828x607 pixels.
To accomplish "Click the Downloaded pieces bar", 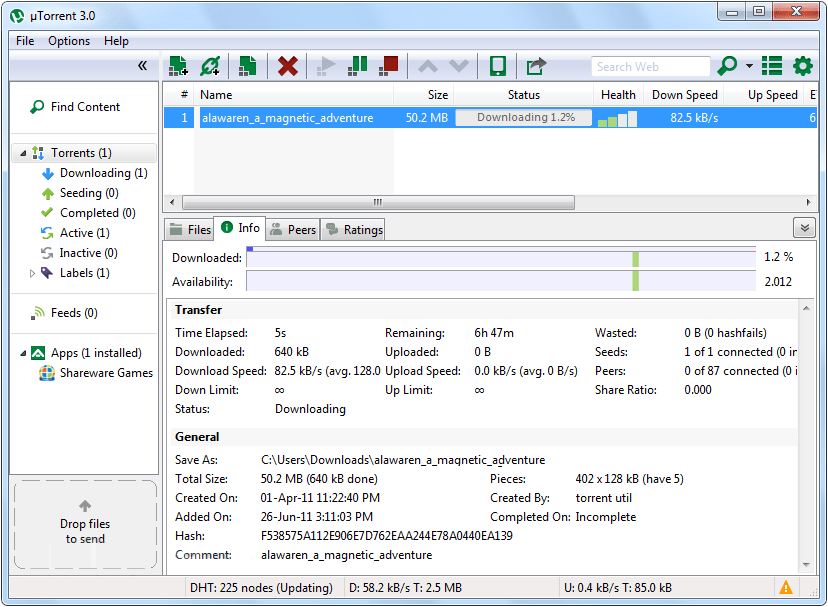I will [x=501, y=257].
